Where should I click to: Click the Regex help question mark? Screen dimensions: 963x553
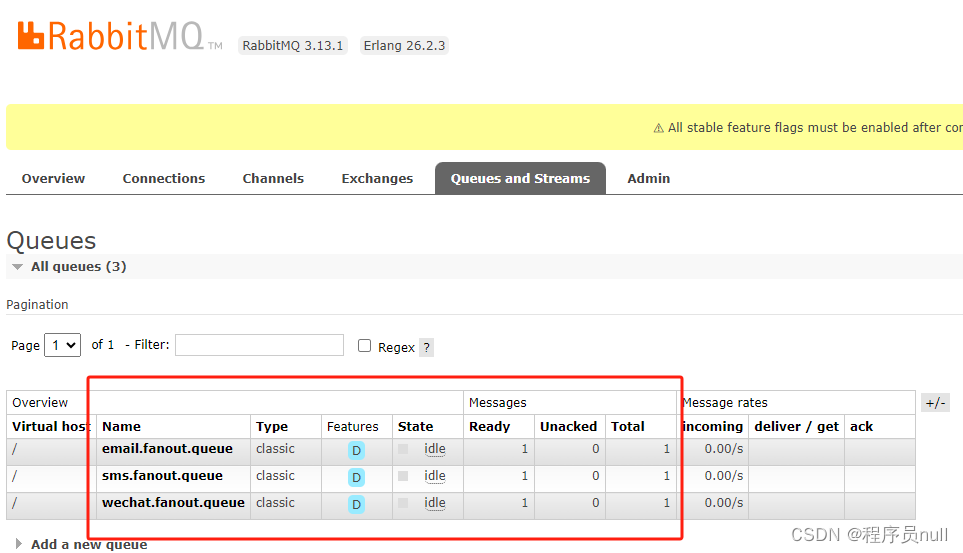tap(427, 347)
